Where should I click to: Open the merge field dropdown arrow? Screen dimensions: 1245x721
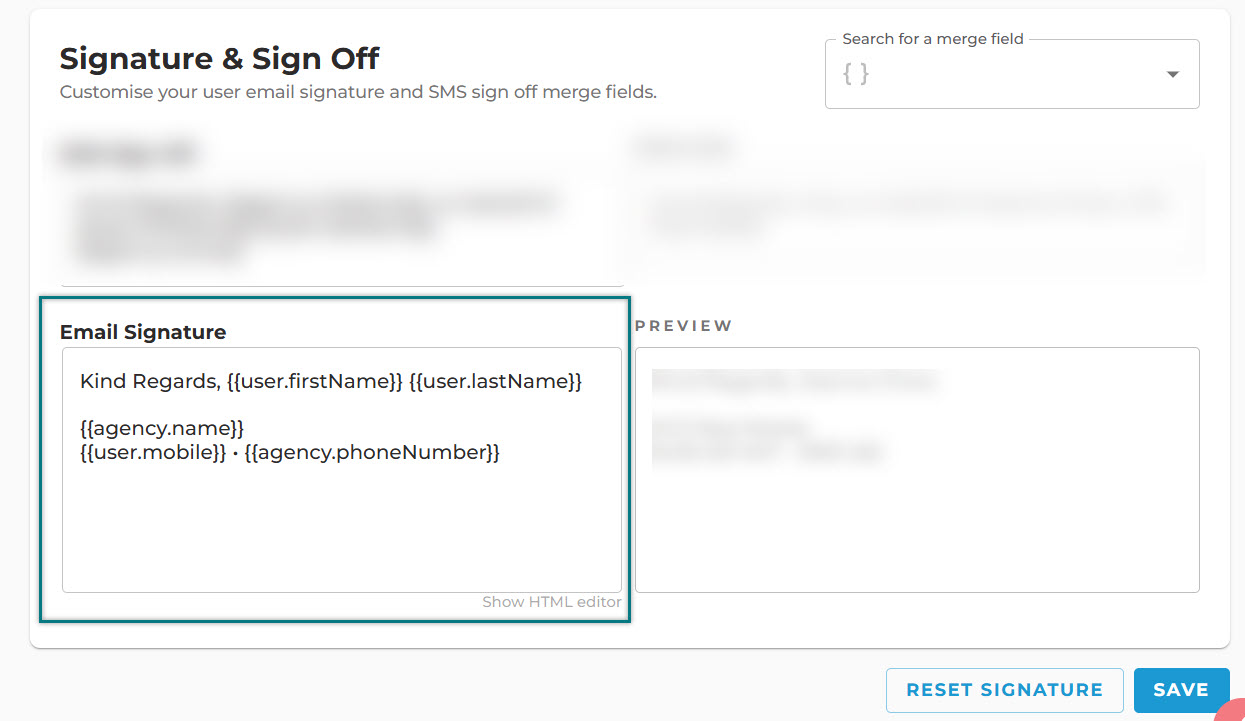pos(1173,75)
